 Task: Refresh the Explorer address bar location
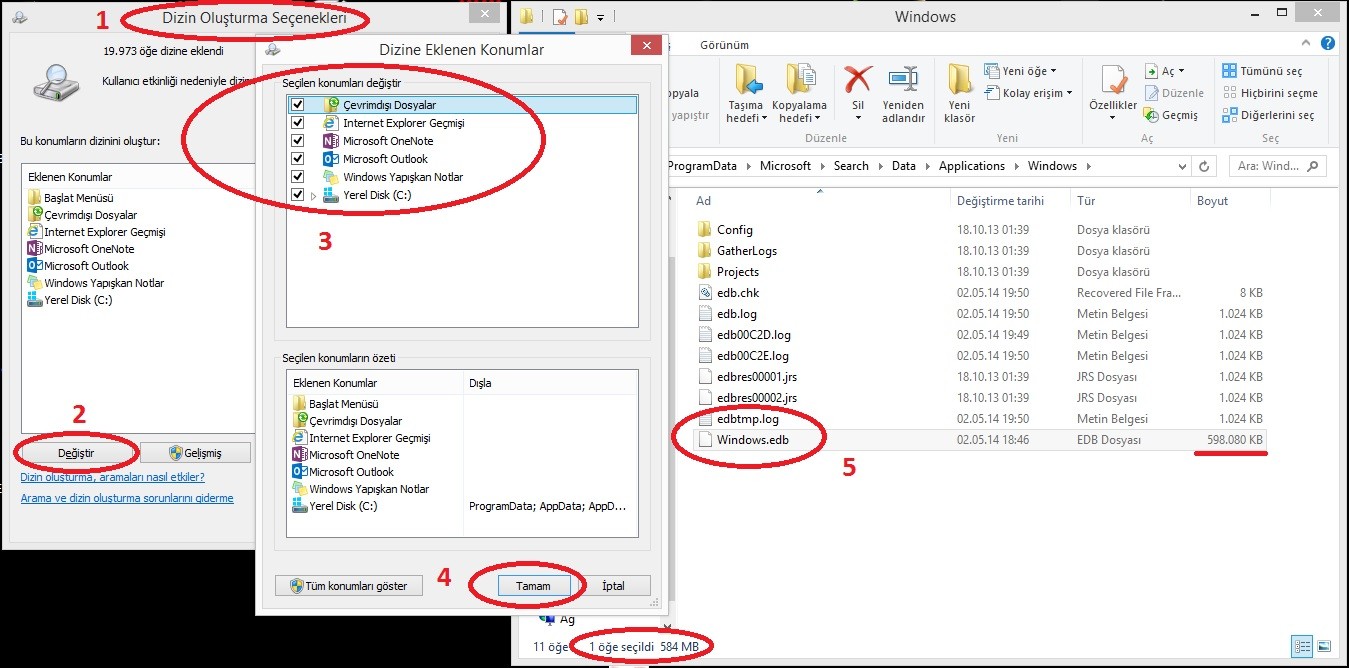point(1204,166)
